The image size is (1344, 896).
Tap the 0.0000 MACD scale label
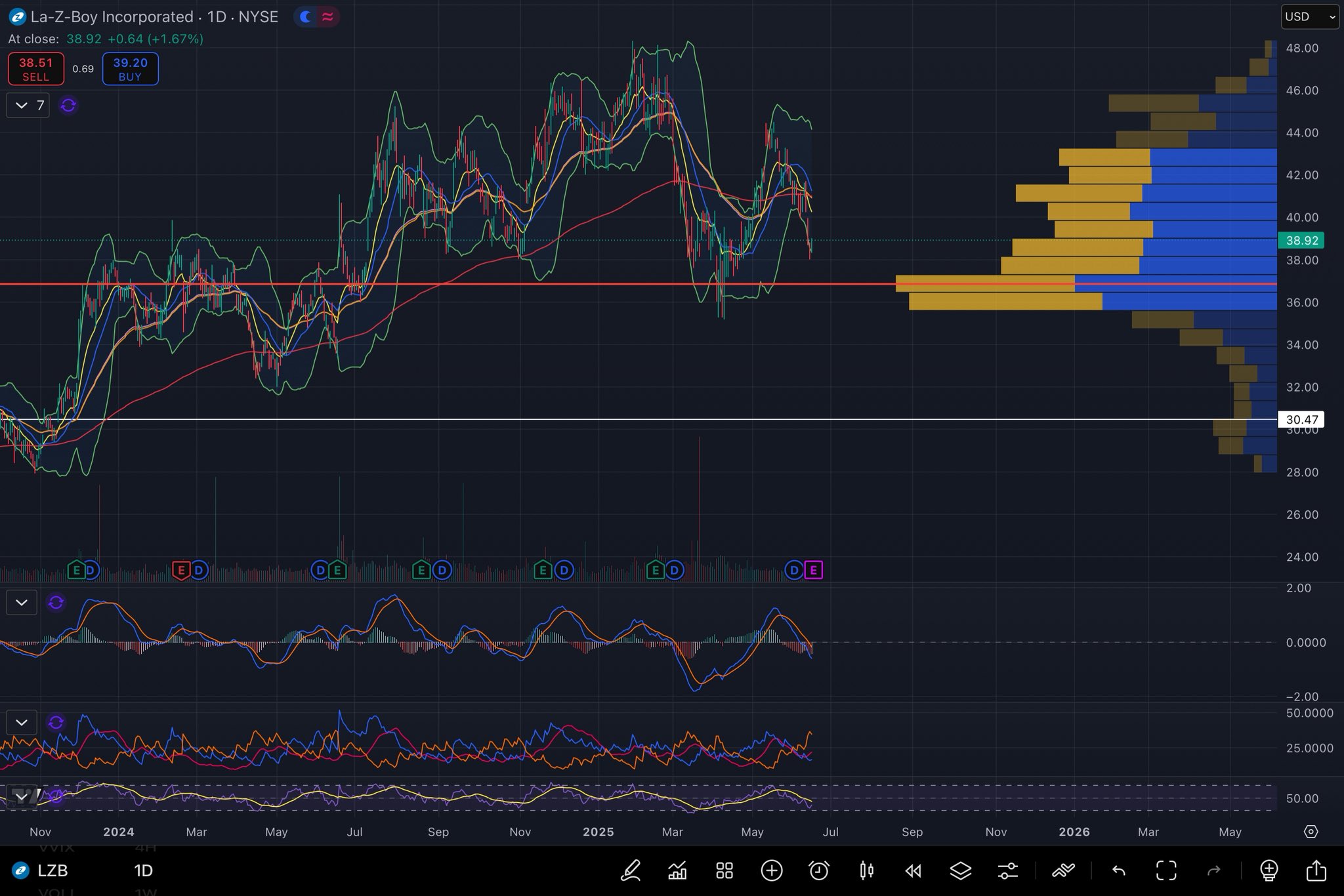[x=1306, y=643]
